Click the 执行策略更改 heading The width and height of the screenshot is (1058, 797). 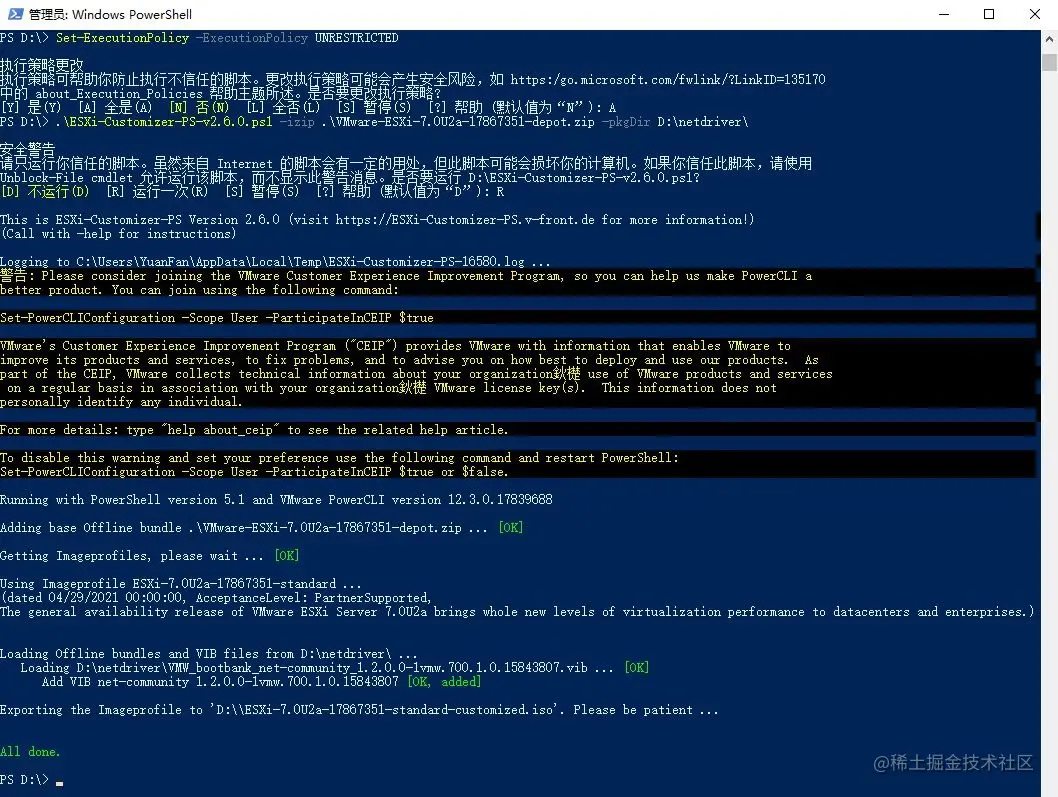42,65
